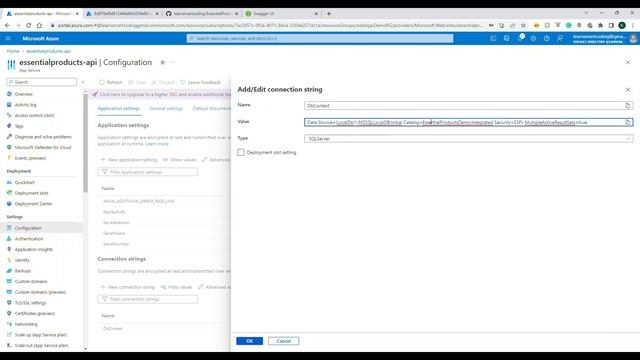The image size is (640, 360).
Task: Open the Azure portal hamburger menu
Action: (x=8, y=38)
